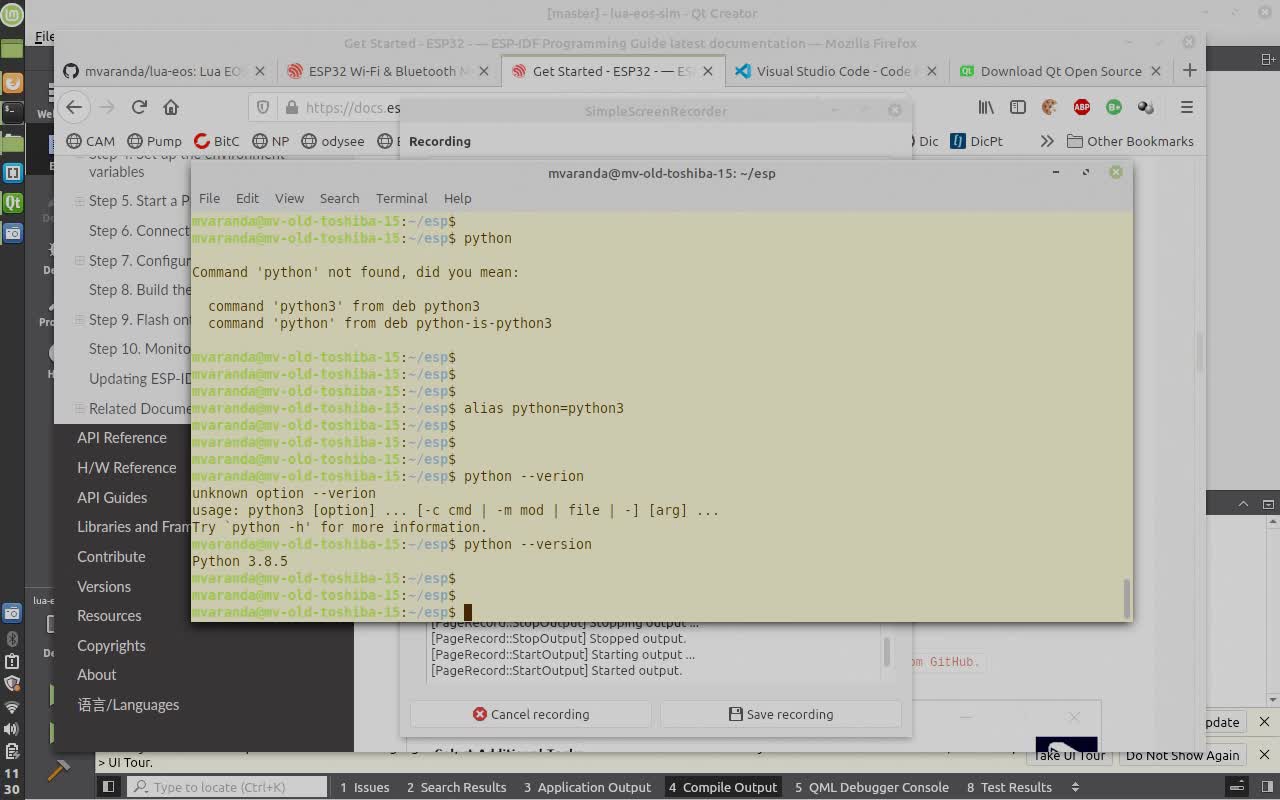Open 语言/Languages in docs sidebar
This screenshot has height=800, width=1280.
click(128, 704)
